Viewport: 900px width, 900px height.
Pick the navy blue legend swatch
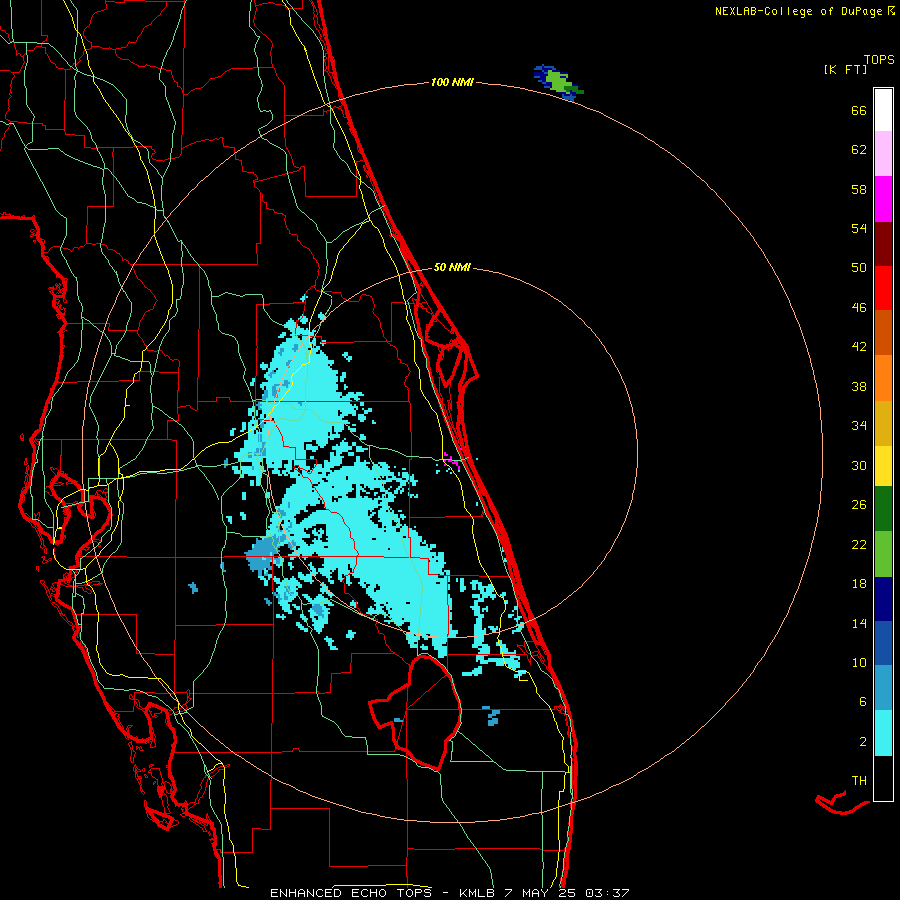(x=883, y=599)
